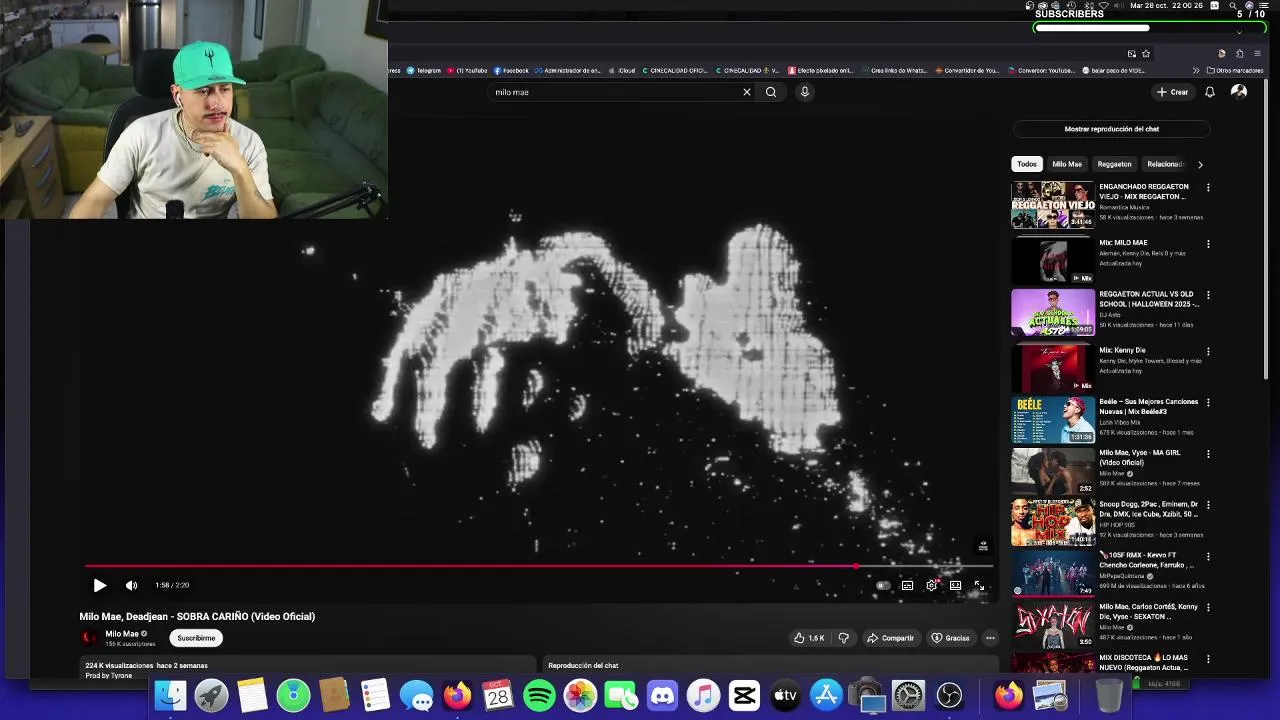The image size is (1280, 720).
Task: Click the Gracias button
Action: point(950,638)
